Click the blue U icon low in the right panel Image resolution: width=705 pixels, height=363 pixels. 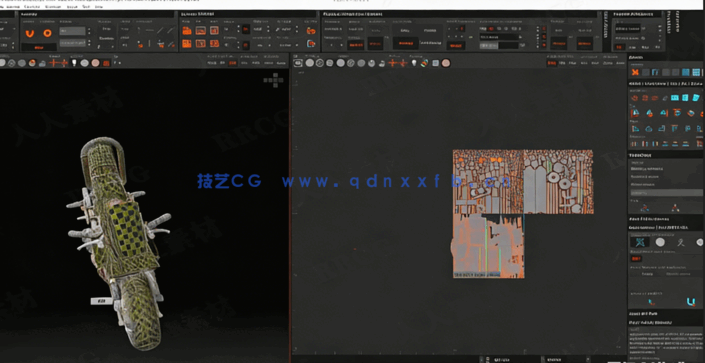click(691, 302)
